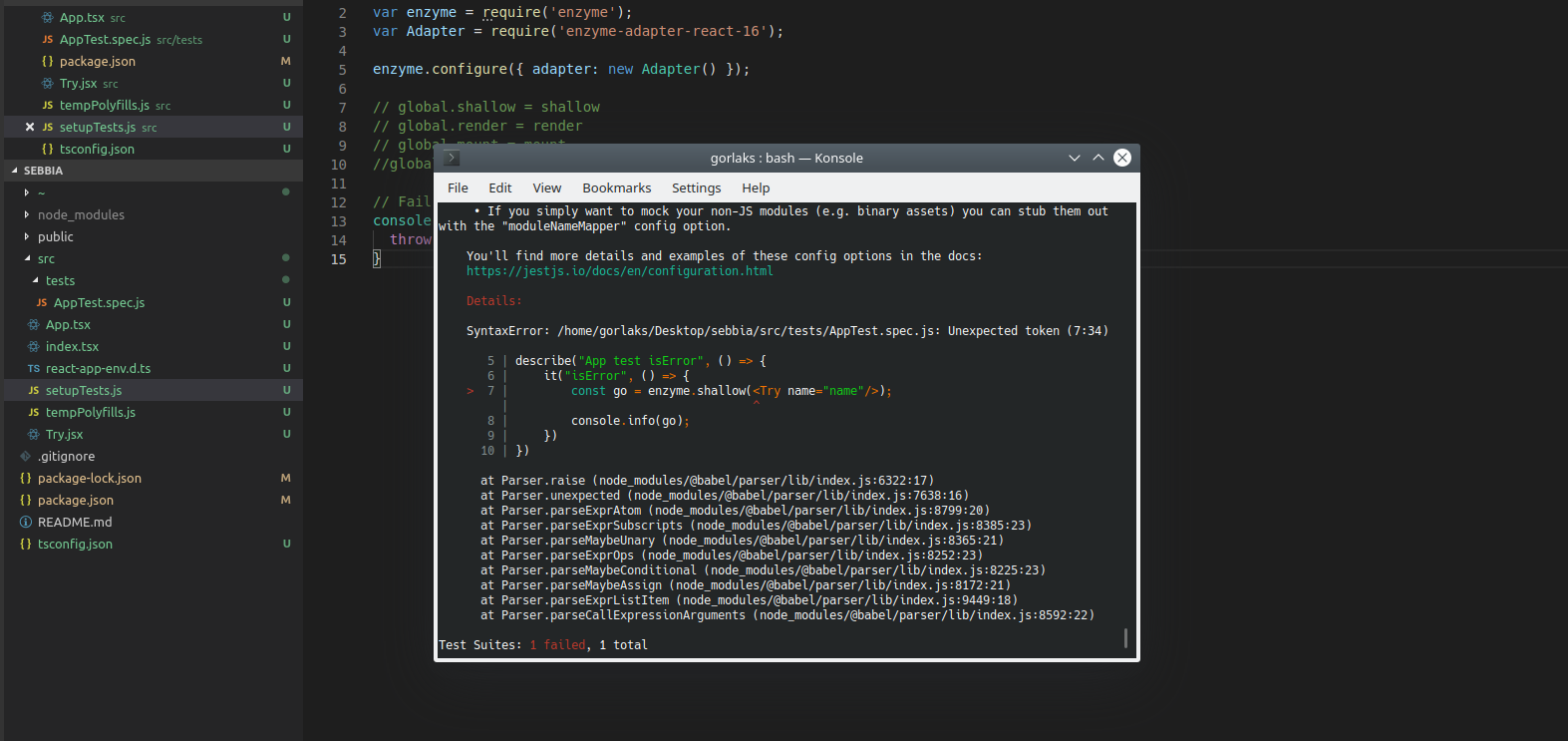Open README.md file
This screenshot has width=1568, height=741.
tap(75, 522)
